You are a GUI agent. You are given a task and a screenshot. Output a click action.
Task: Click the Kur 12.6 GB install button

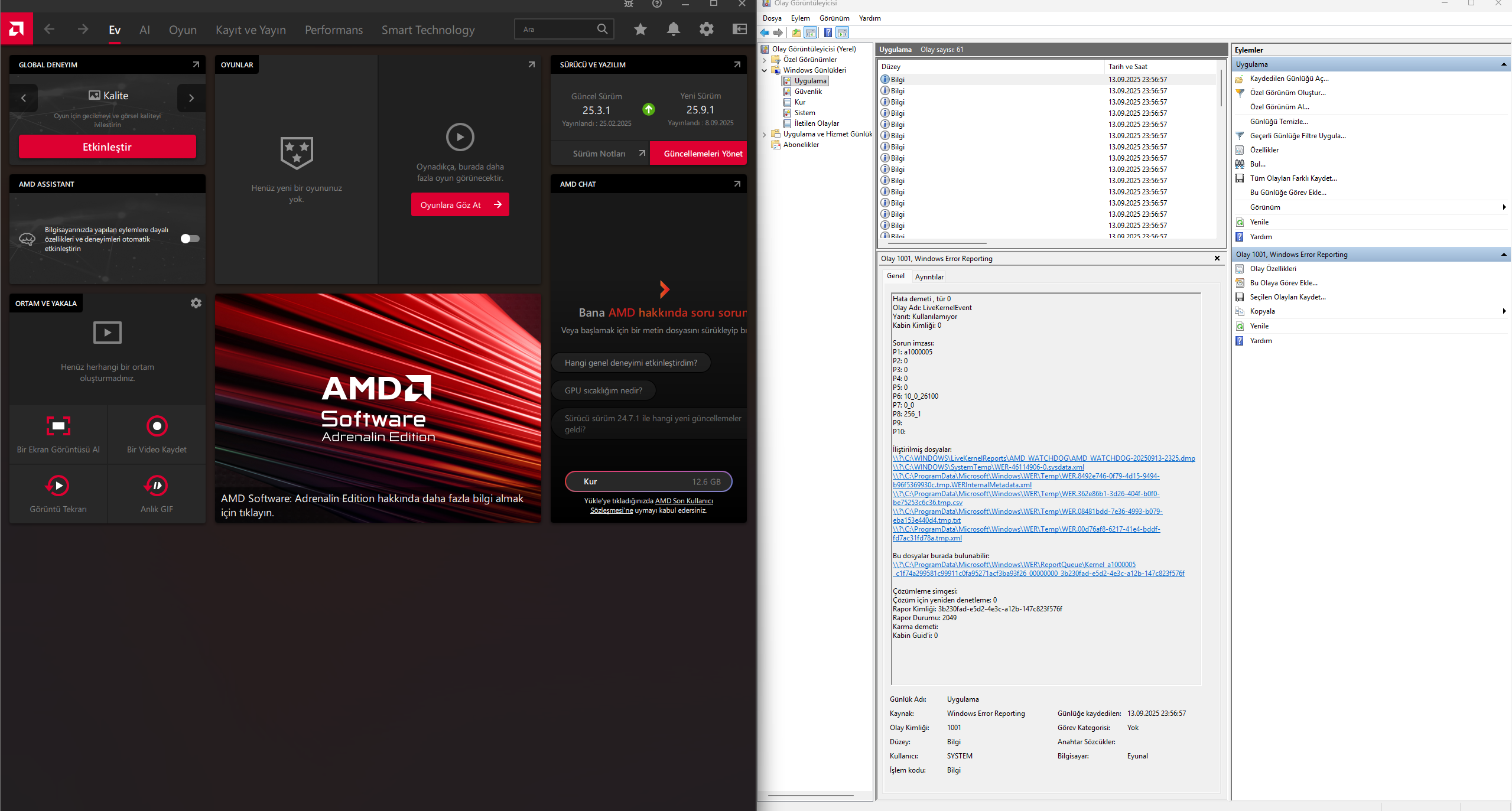coord(649,481)
